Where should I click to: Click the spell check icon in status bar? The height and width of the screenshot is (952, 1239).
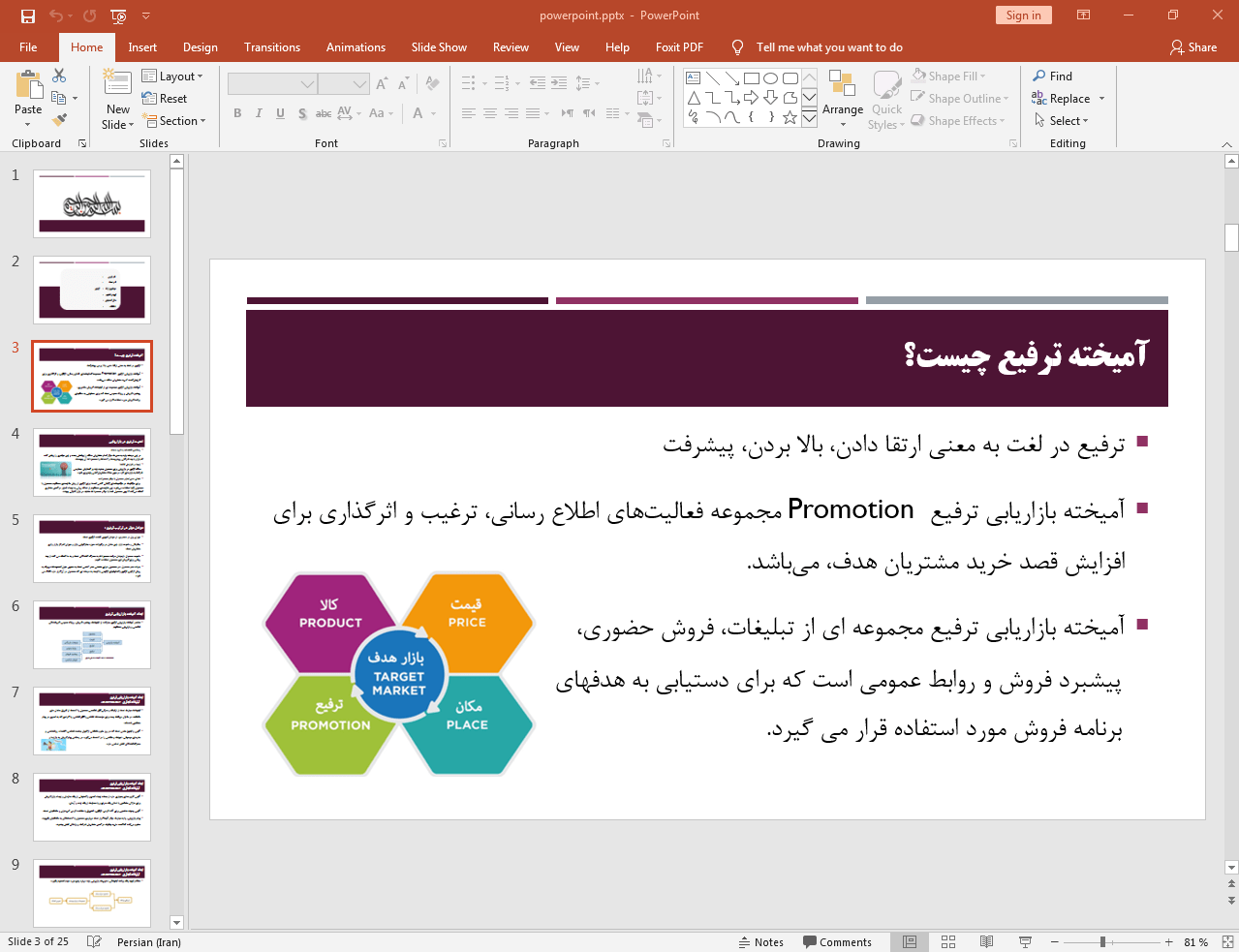click(x=94, y=942)
